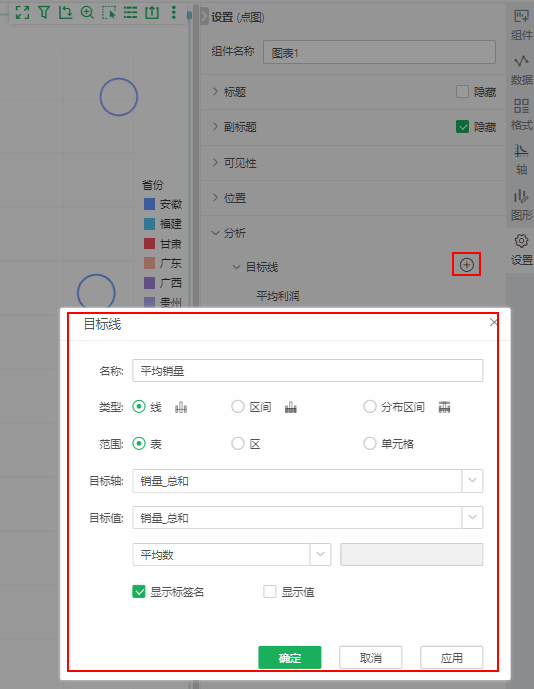The image size is (534, 689).
Task: Click the zoom-in magnifier icon
Action: pos(87,12)
